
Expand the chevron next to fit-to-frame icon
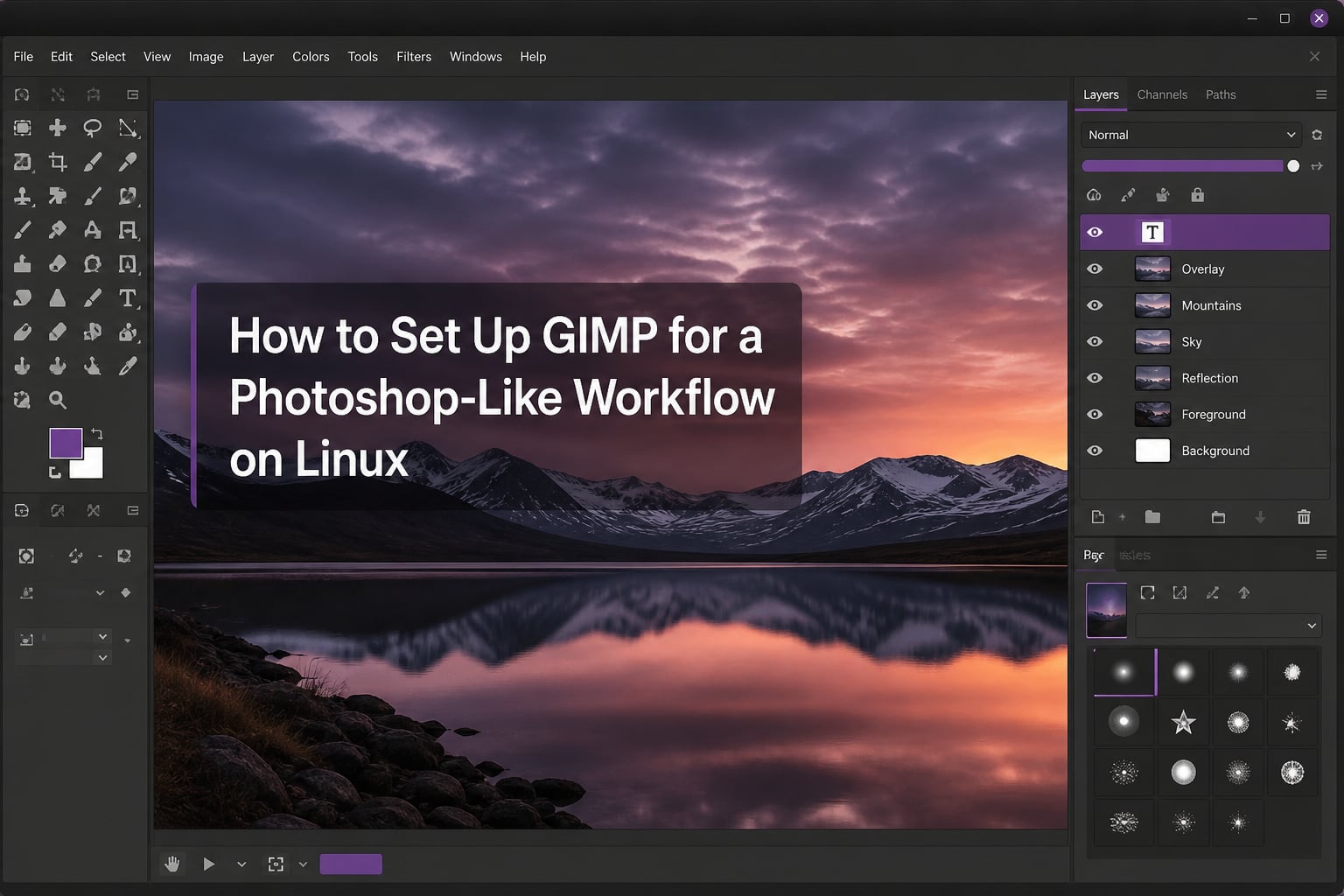303,864
